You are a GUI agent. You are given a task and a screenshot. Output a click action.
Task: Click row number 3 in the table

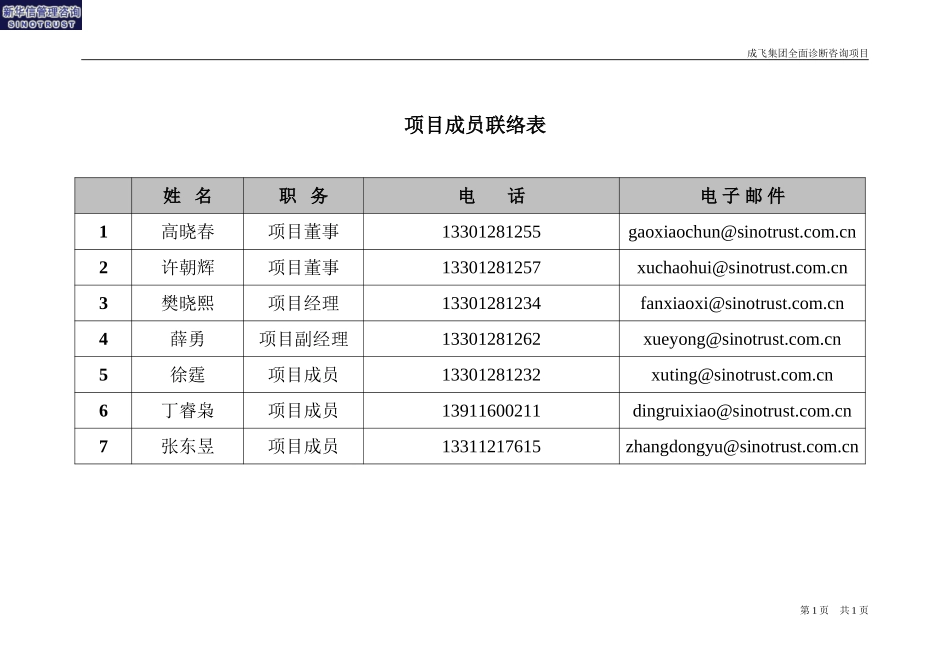[103, 303]
